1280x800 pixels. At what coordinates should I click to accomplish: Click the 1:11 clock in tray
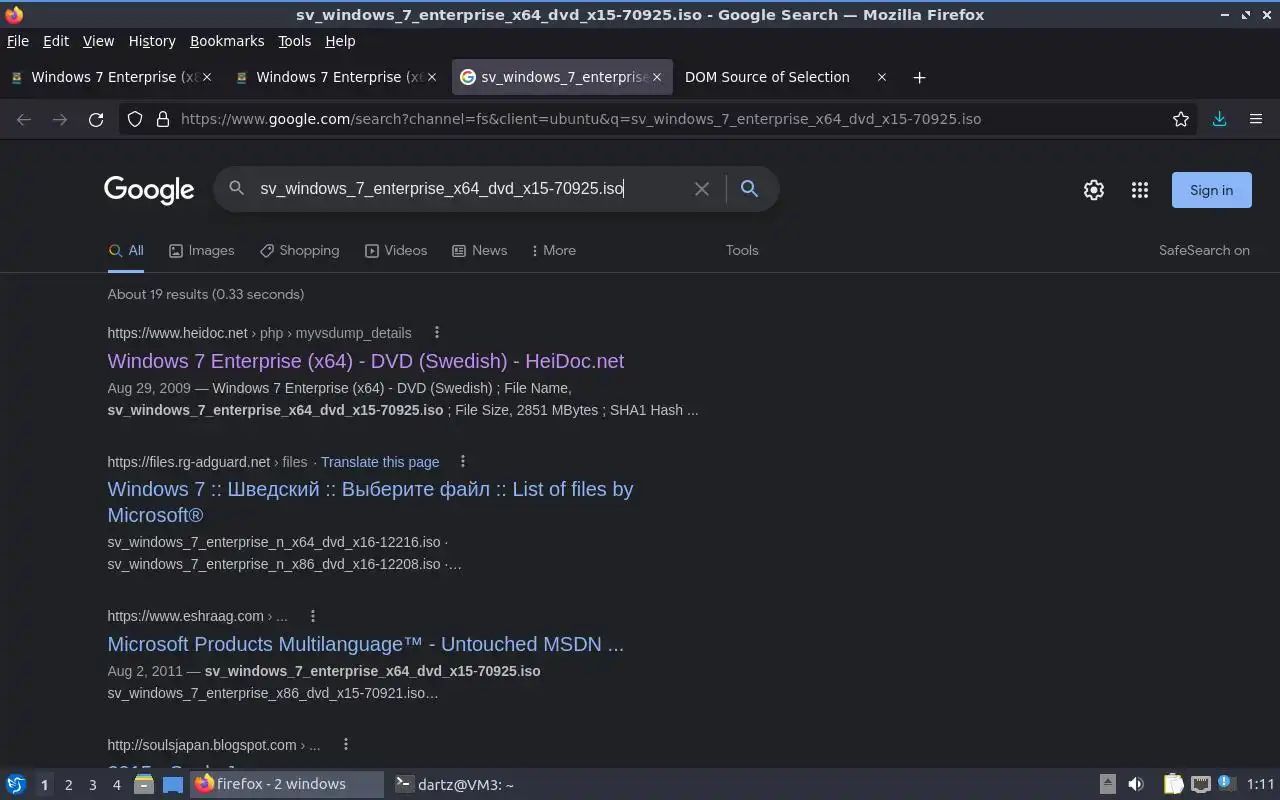coord(1261,784)
